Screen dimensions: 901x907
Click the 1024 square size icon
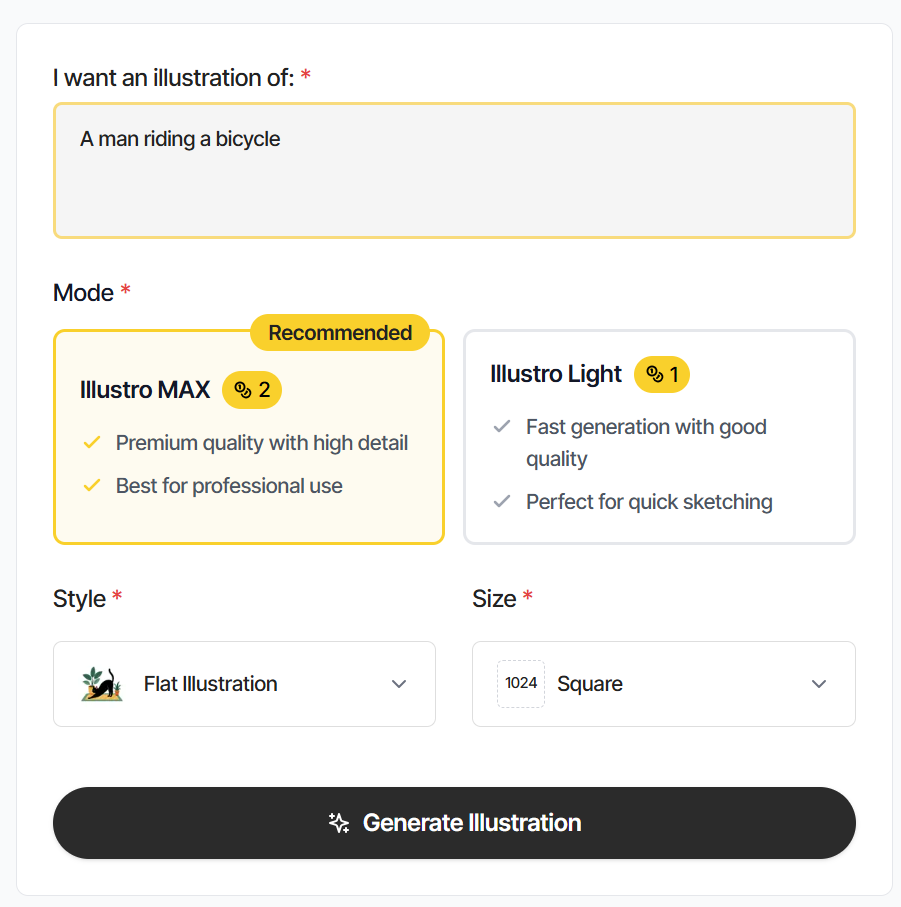521,684
